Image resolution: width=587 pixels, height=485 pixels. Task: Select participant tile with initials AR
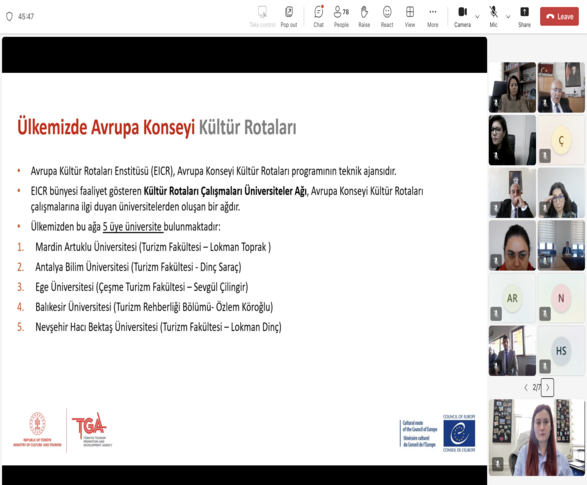pos(512,298)
